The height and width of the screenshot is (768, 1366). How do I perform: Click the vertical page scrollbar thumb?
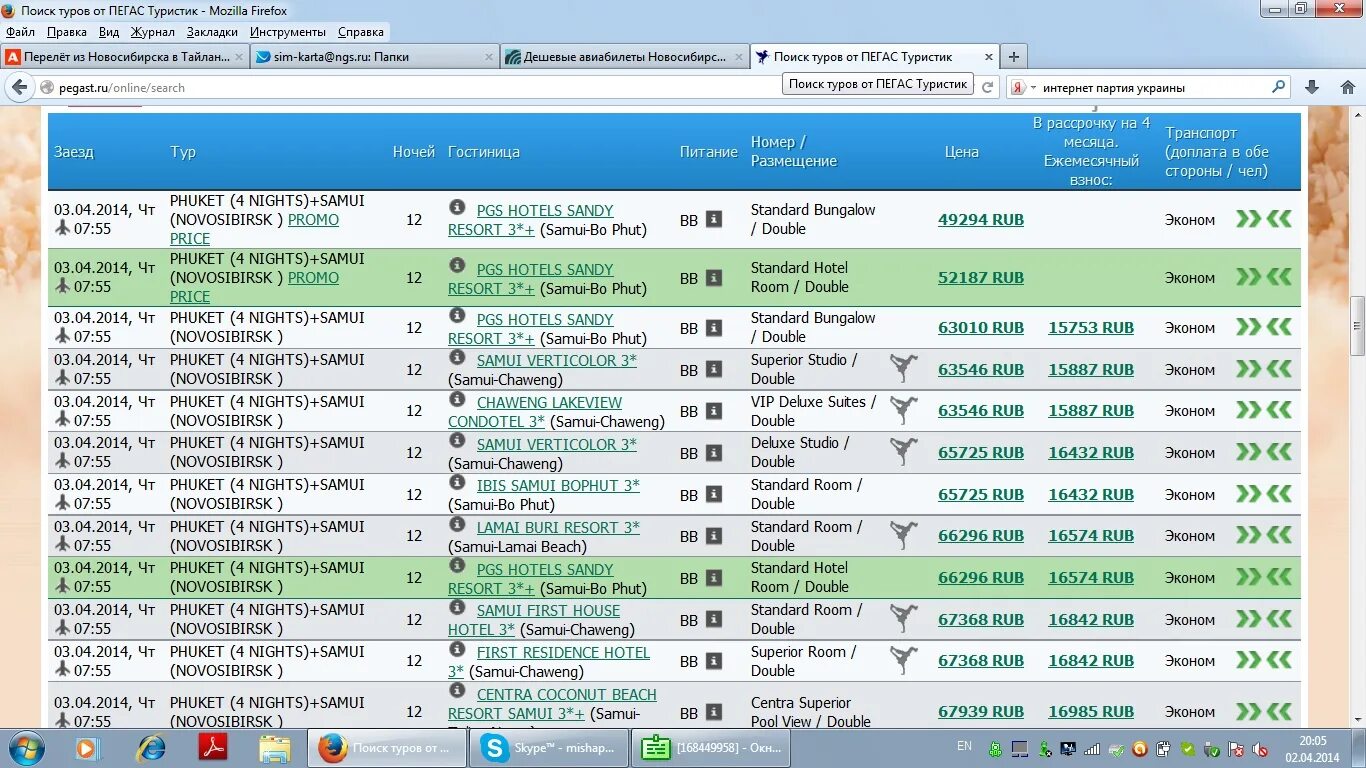[1357, 326]
